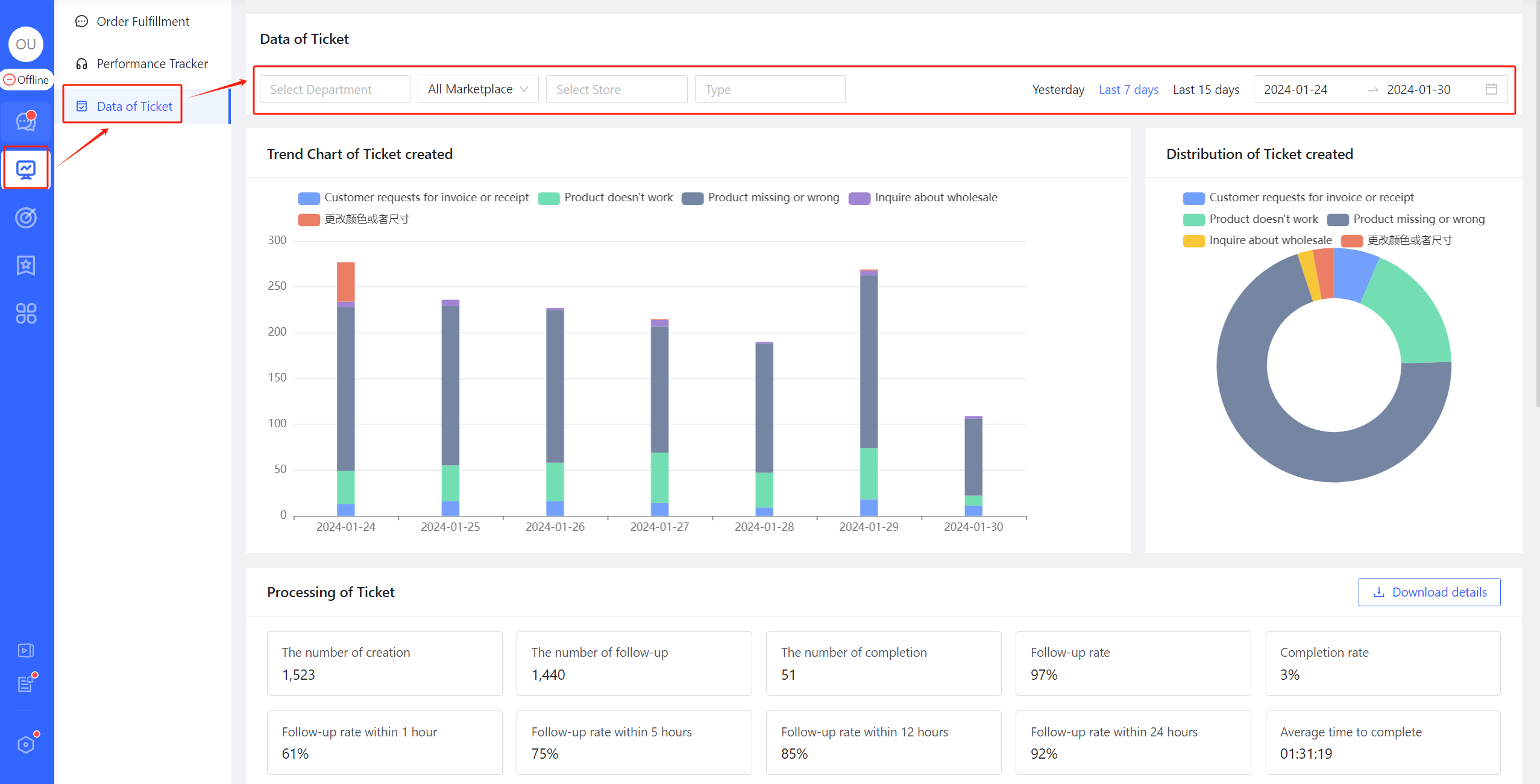Click the Performance Tracker headset icon
The height and width of the screenshot is (784, 1540).
tap(82, 64)
